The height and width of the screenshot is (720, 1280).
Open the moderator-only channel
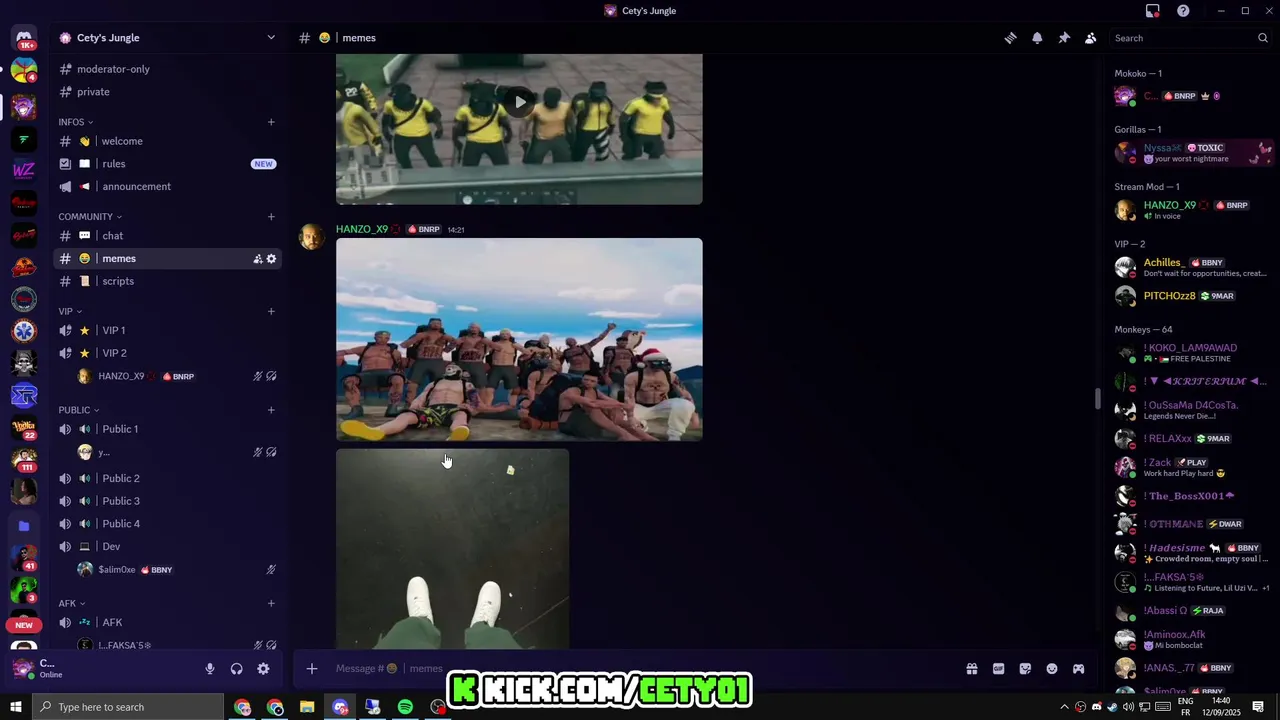[x=167, y=69]
